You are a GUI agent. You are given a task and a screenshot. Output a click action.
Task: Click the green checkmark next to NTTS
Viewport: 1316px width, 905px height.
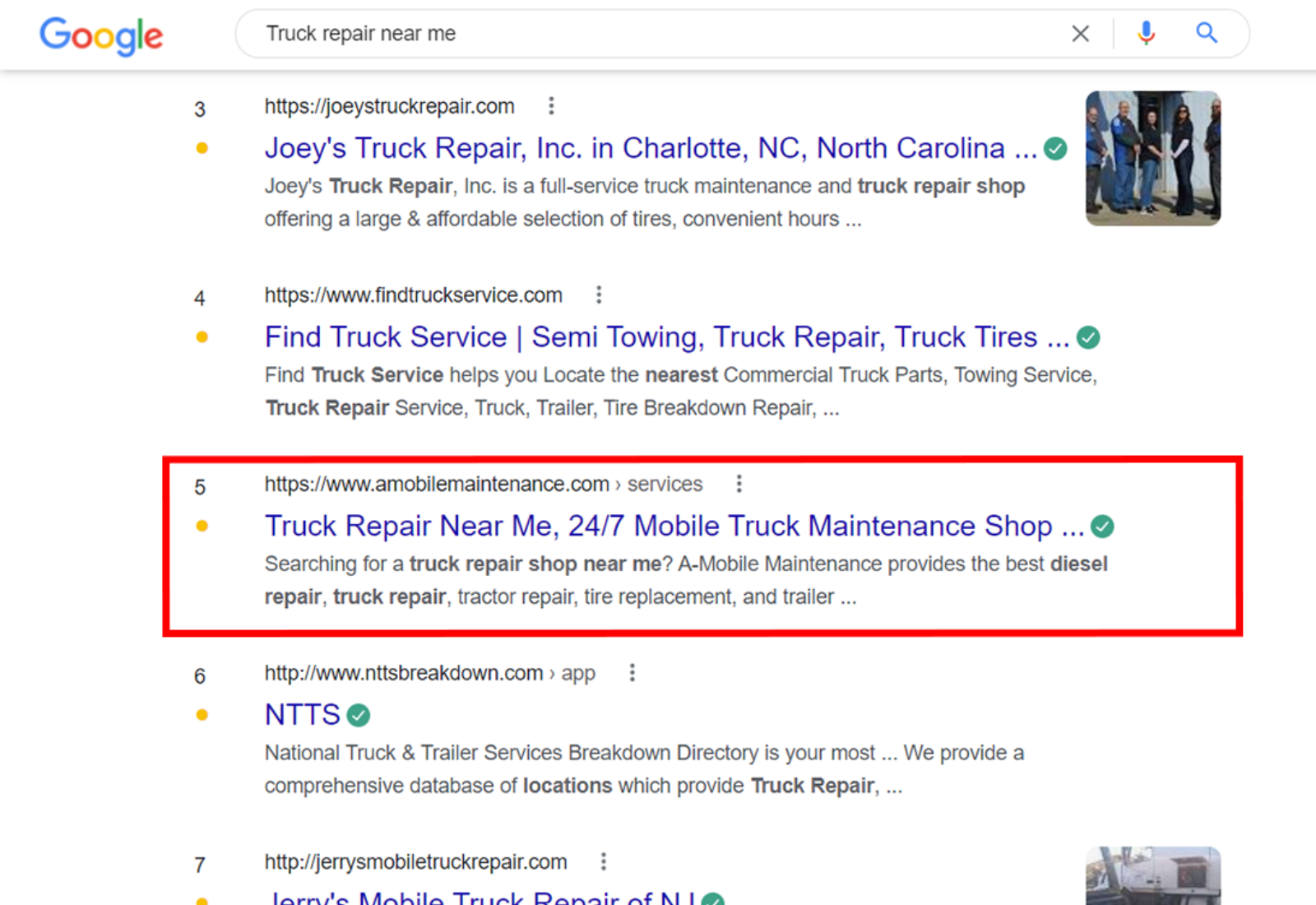tap(357, 715)
